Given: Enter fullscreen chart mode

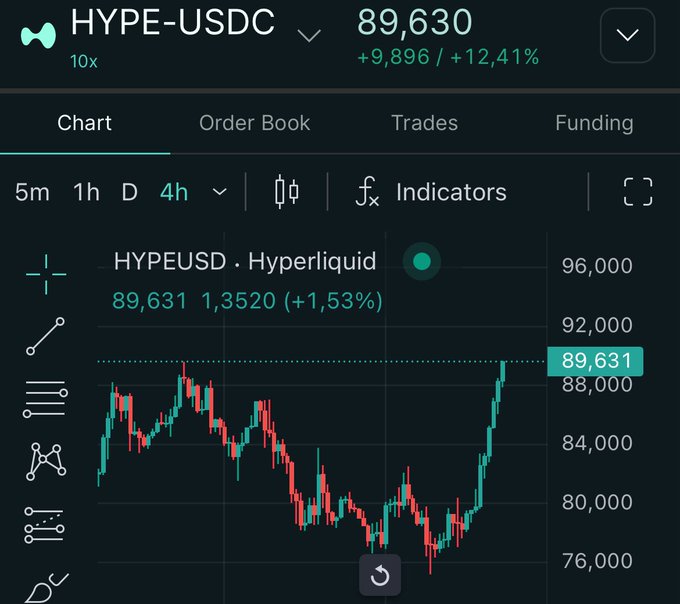Looking at the screenshot, I should (638, 192).
